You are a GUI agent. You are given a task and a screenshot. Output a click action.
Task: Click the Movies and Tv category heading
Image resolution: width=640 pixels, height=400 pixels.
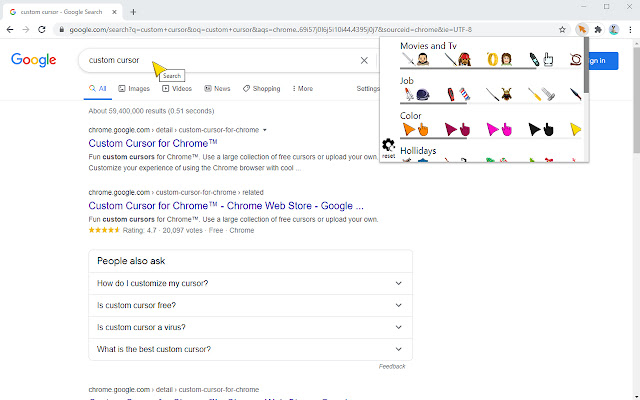click(x=428, y=46)
